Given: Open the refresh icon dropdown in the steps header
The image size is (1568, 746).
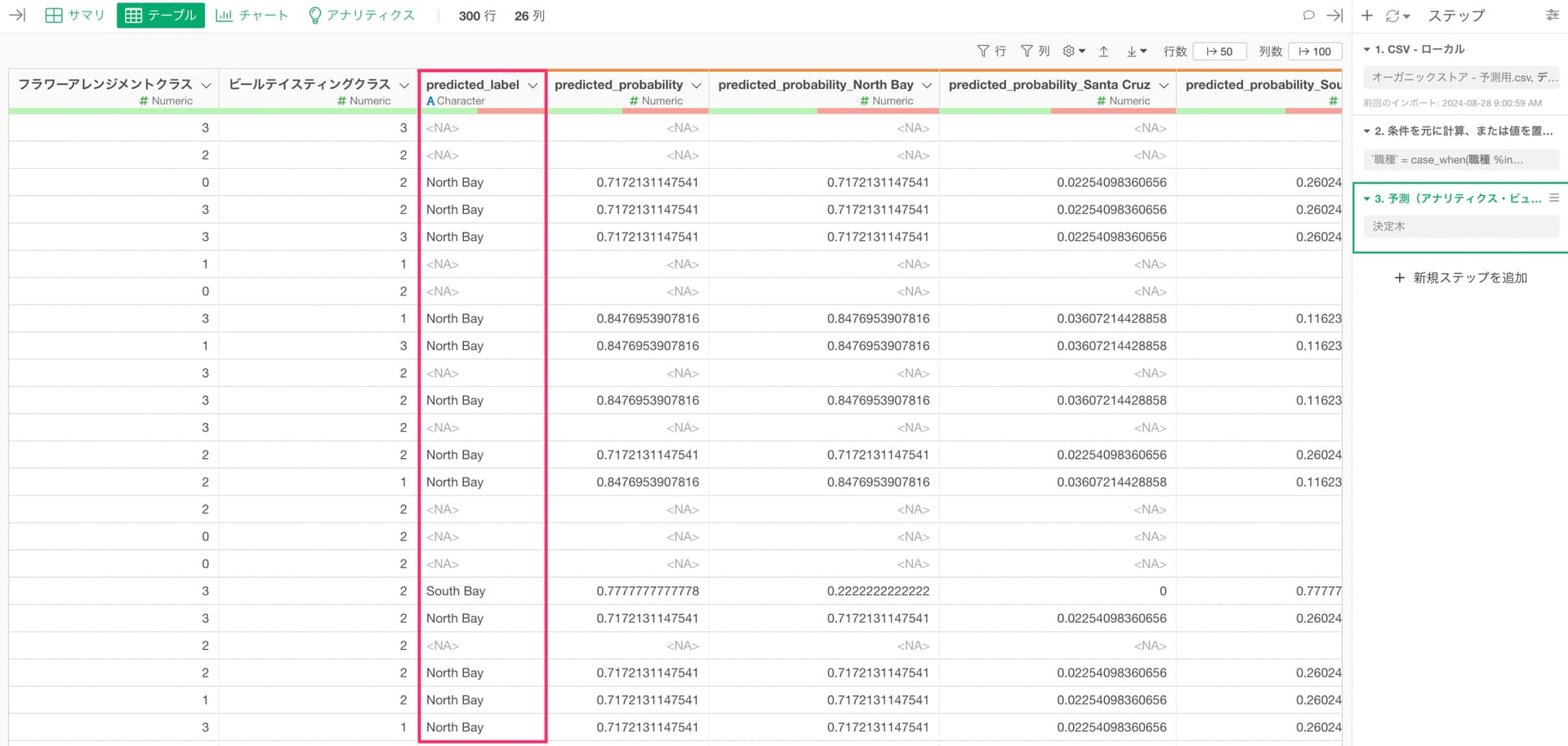Looking at the screenshot, I should 1397,16.
